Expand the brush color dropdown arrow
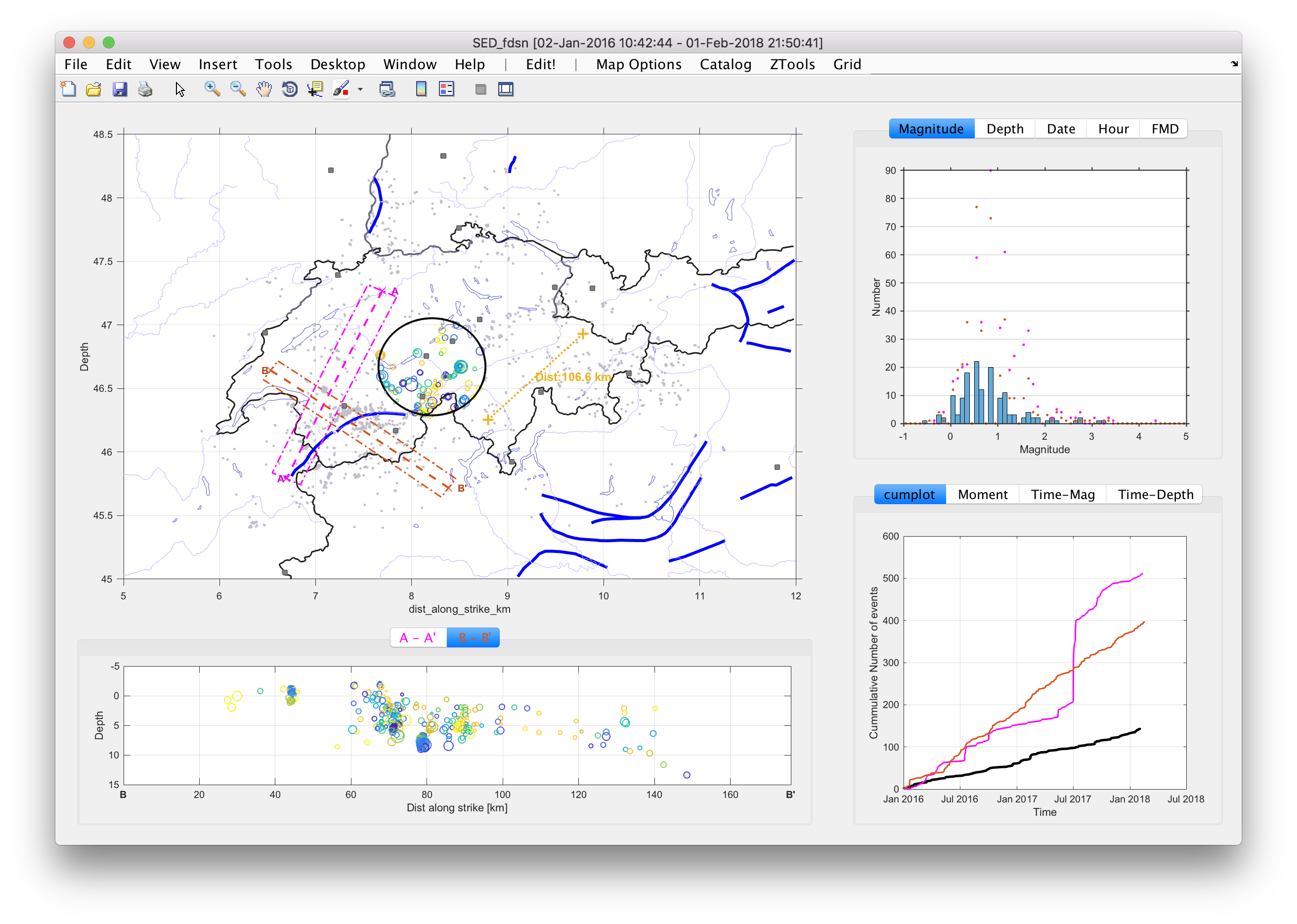This screenshot has height=924, width=1297. click(x=360, y=89)
